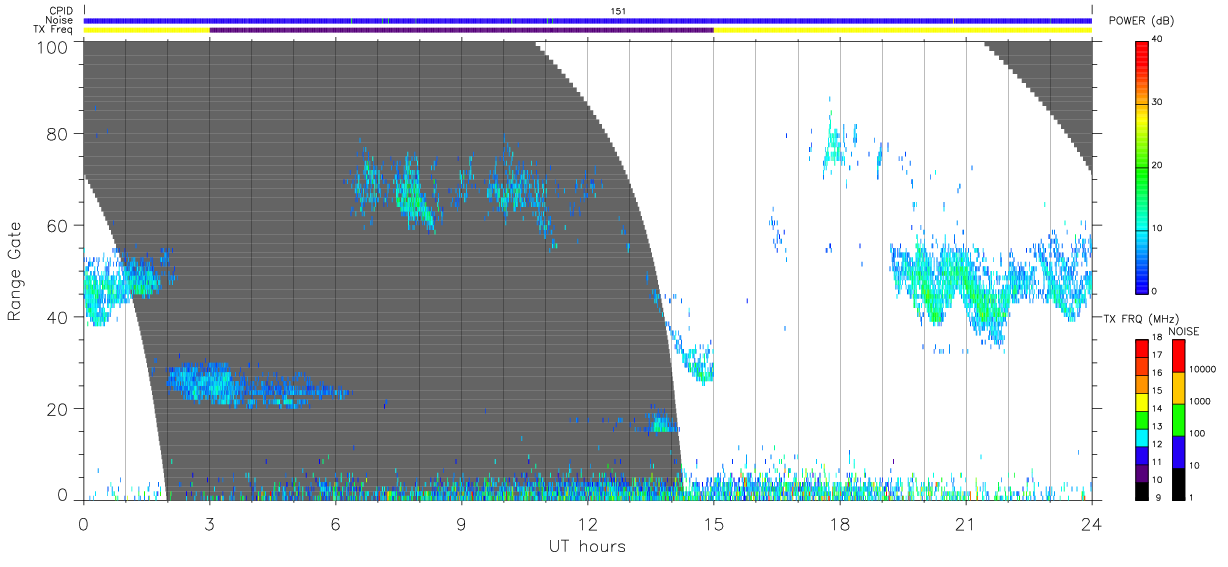This screenshot has height=567, width=1228.
Task: Select the "TX Freq" row label at top
Action: tap(54, 29)
